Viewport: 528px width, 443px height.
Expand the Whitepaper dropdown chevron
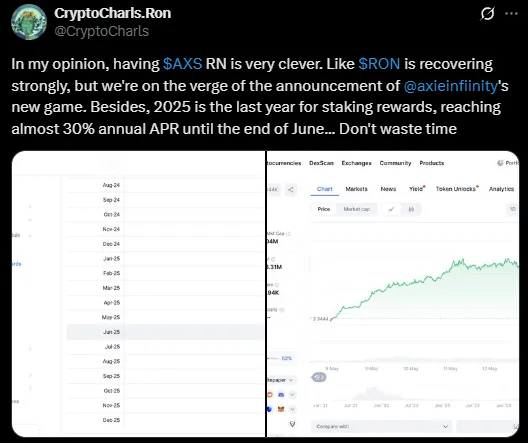pyautogui.click(x=291, y=380)
